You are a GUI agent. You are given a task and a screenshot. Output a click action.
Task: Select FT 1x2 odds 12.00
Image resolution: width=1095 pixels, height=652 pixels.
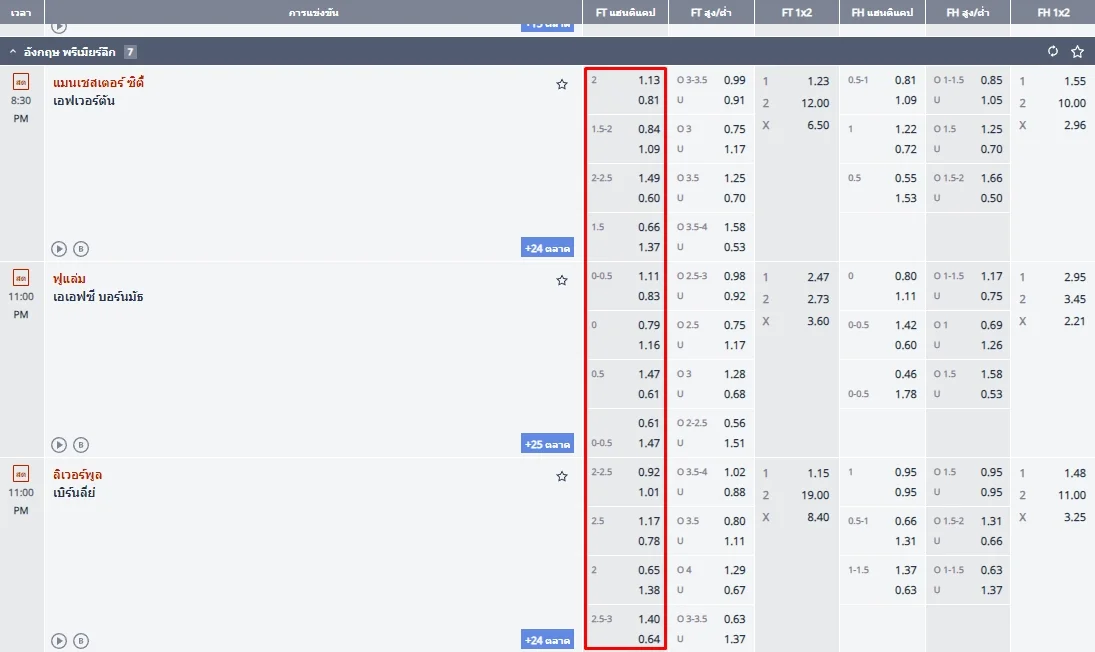point(815,103)
